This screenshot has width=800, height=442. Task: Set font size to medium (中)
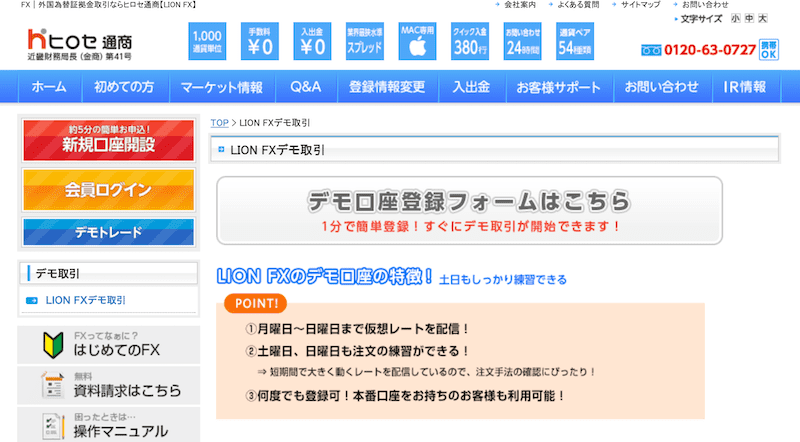[x=749, y=18]
